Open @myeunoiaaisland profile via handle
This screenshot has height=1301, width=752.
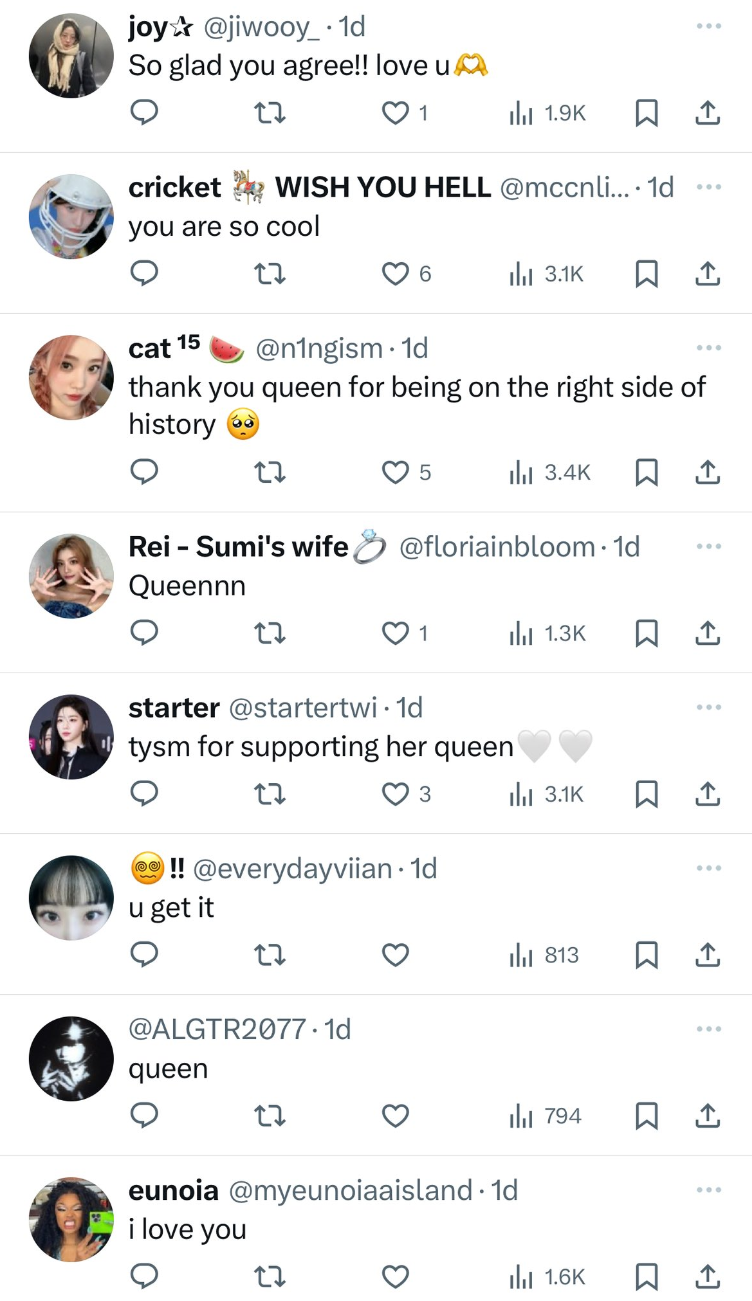[350, 1190]
